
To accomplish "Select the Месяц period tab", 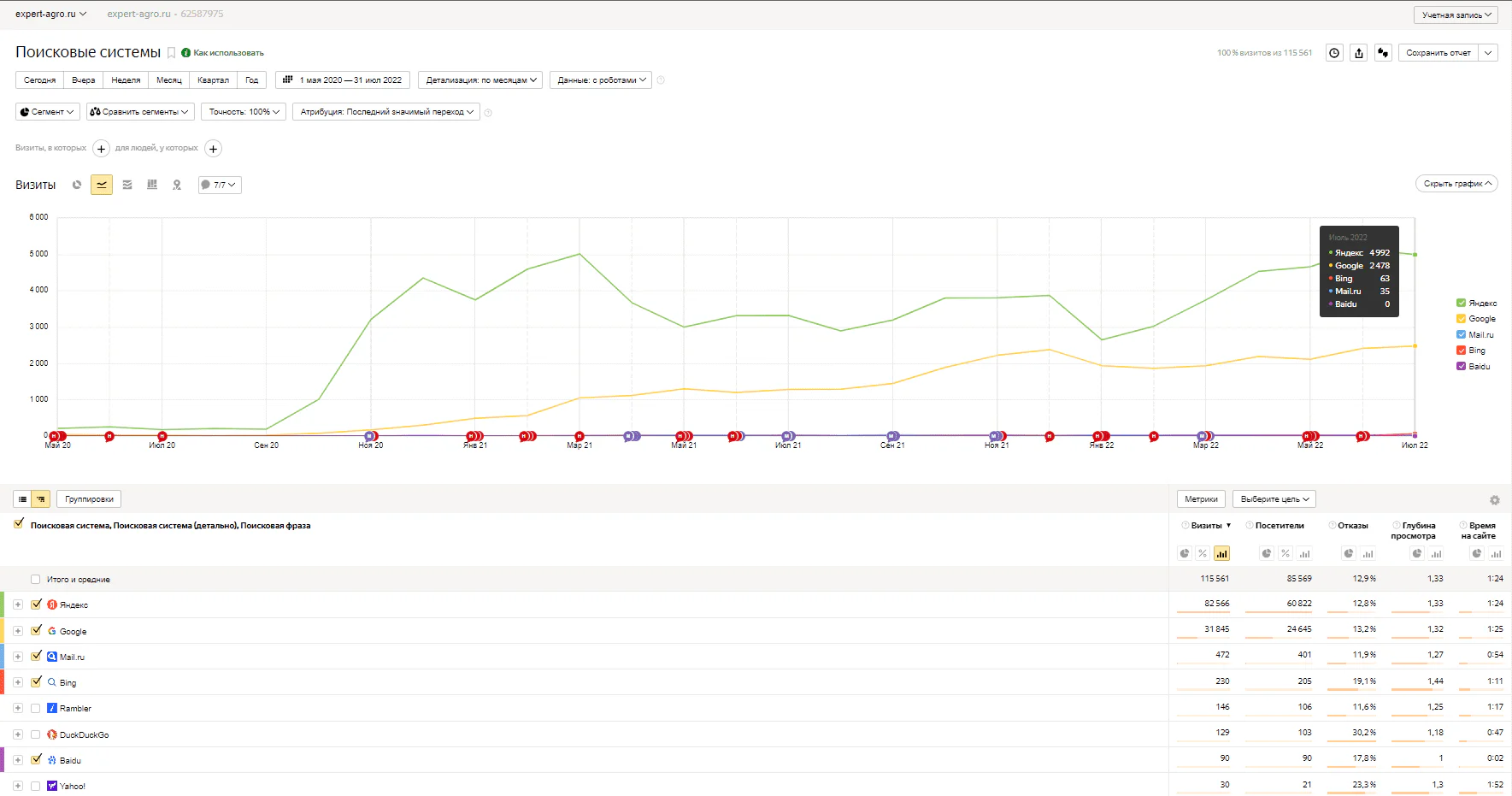I will [x=169, y=80].
